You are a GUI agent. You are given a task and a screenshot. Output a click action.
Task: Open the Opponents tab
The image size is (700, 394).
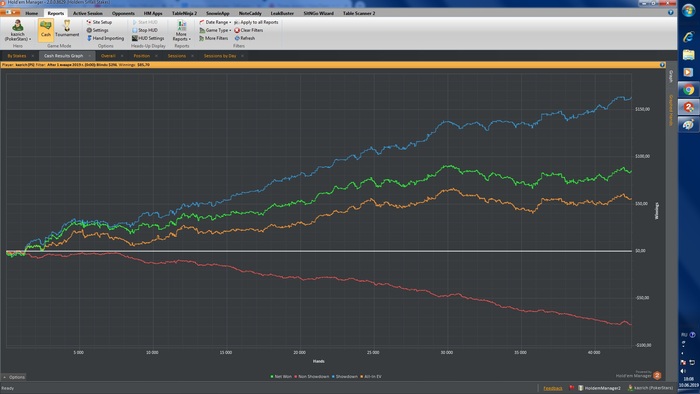(x=123, y=13)
